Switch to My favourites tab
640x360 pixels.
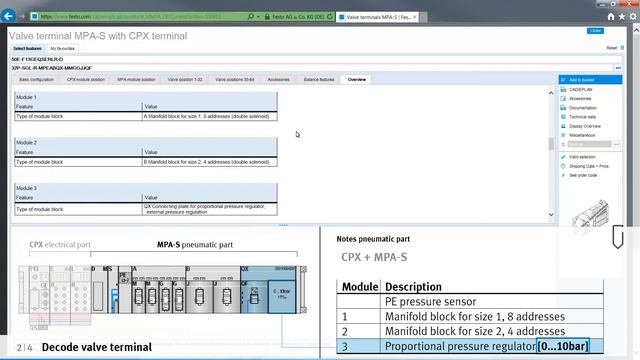62,49
